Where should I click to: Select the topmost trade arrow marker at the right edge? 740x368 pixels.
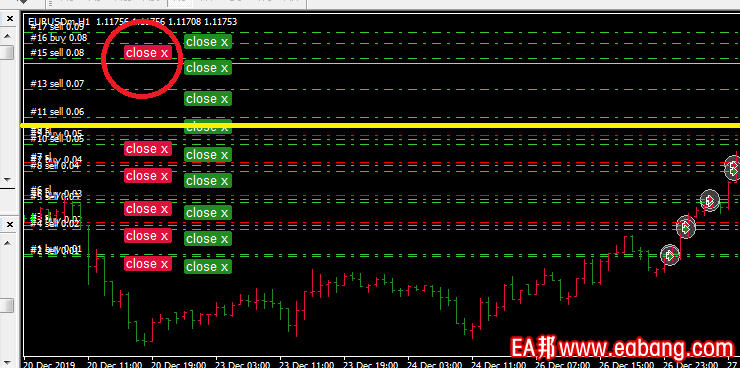(733, 167)
